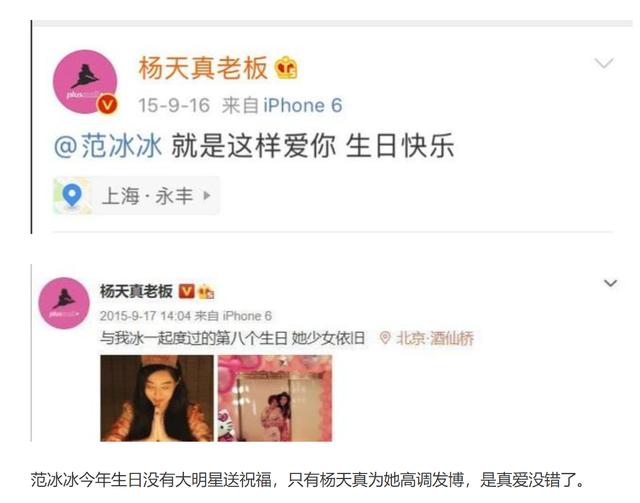The image size is (640, 503).
Task: Click the arrow beside 上海·永丰
Action: coord(207,196)
